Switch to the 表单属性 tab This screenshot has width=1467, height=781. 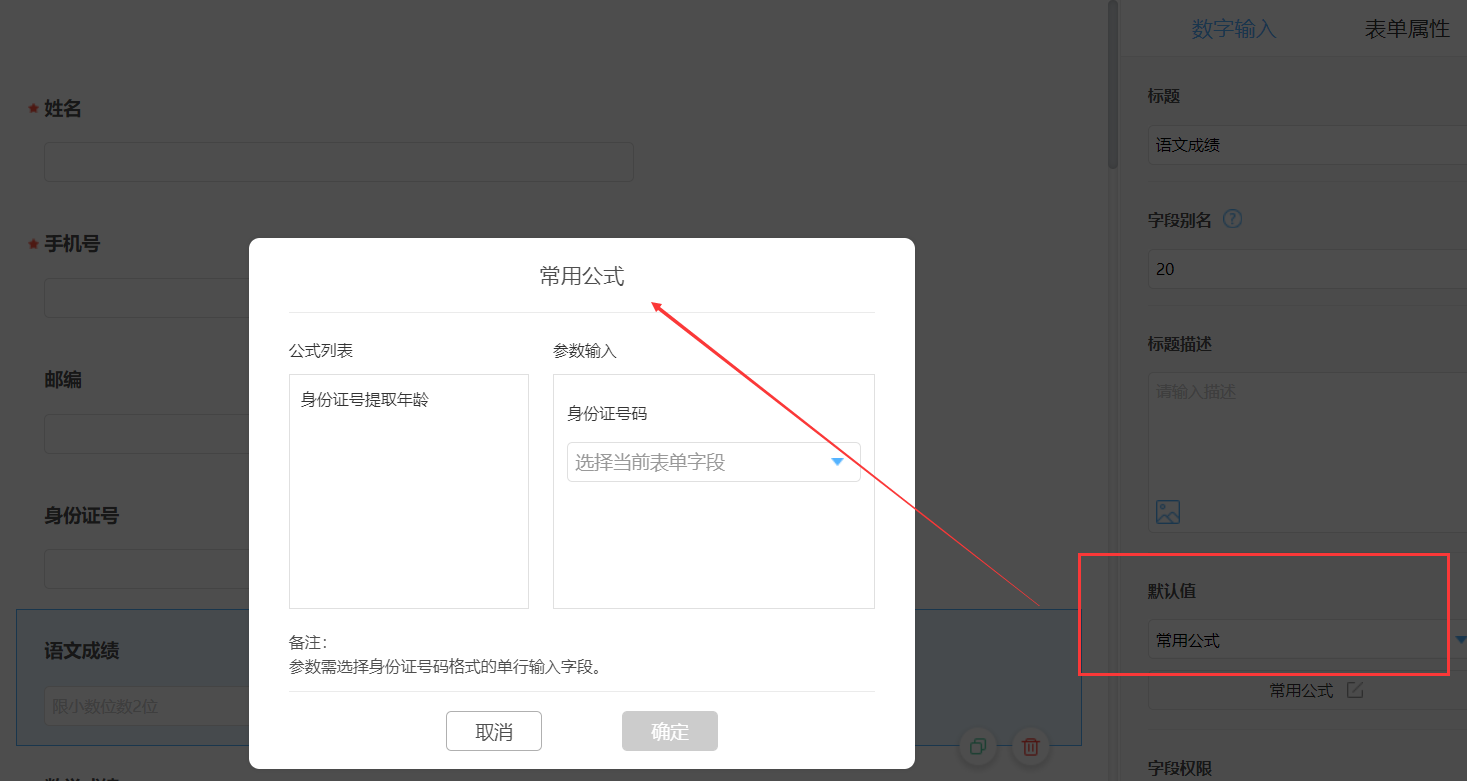click(x=1407, y=29)
